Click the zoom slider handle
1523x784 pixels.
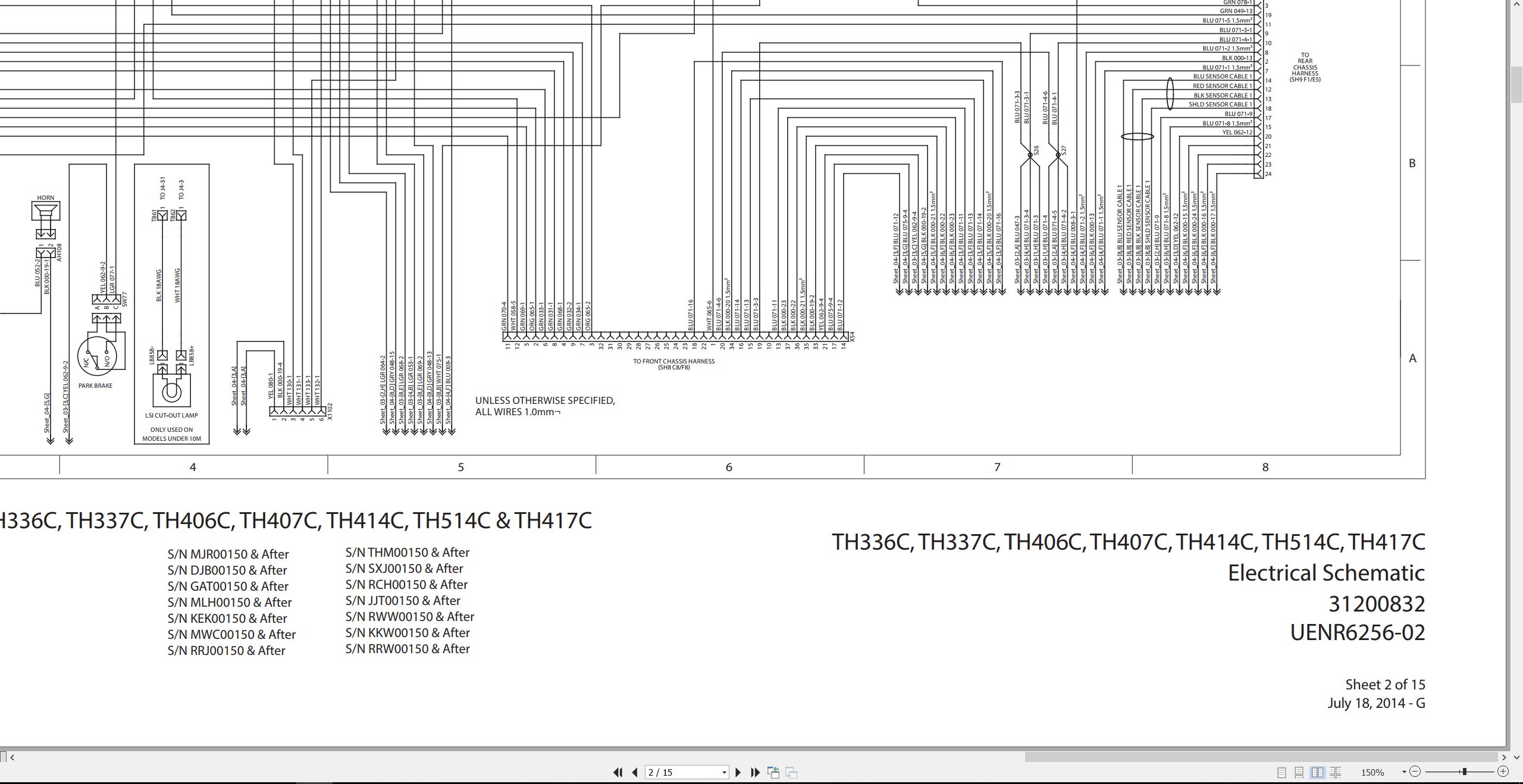click(1464, 772)
